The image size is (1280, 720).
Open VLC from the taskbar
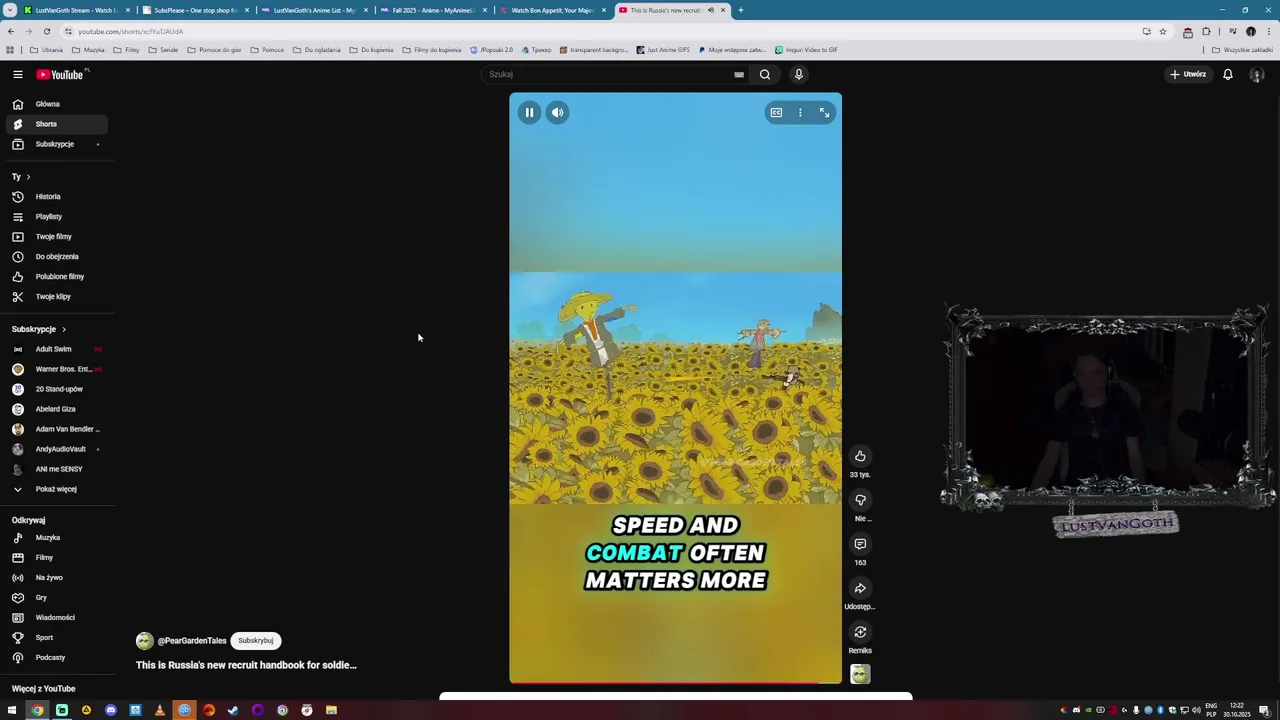pyautogui.click(x=160, y=711)
